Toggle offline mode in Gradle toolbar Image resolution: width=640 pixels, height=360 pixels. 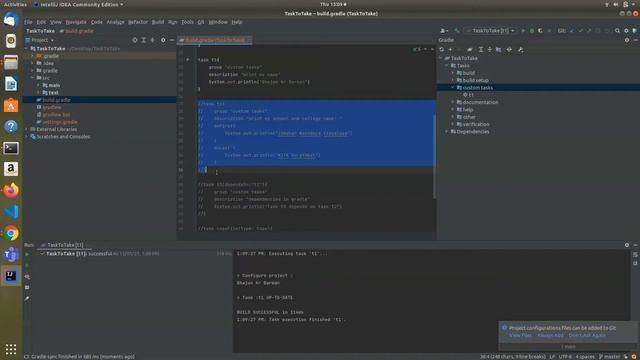point(509,49)
